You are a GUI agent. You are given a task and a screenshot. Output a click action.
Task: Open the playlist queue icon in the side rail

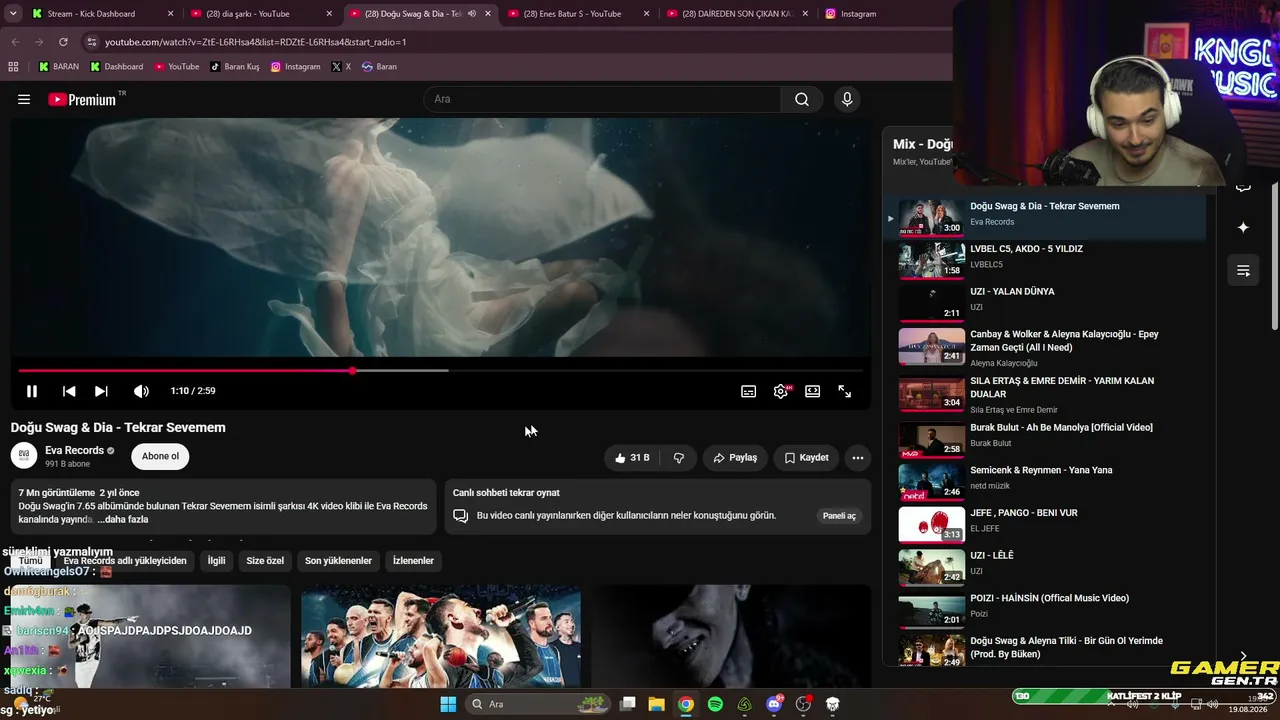[x=1243, y=270]
